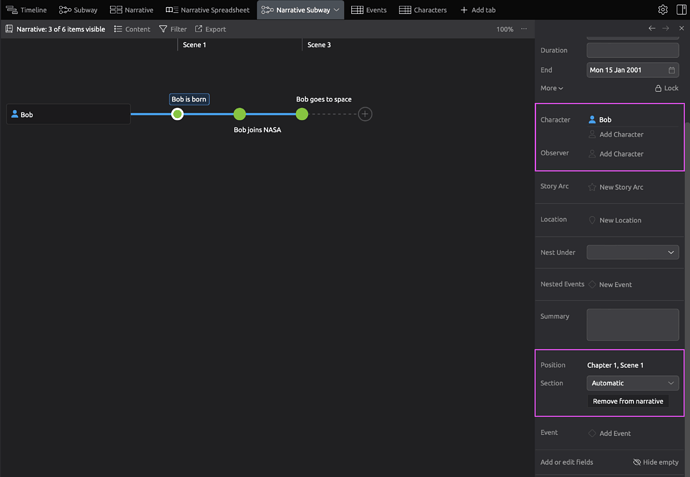Expand the Section dropdown set to Automatic

632,383
